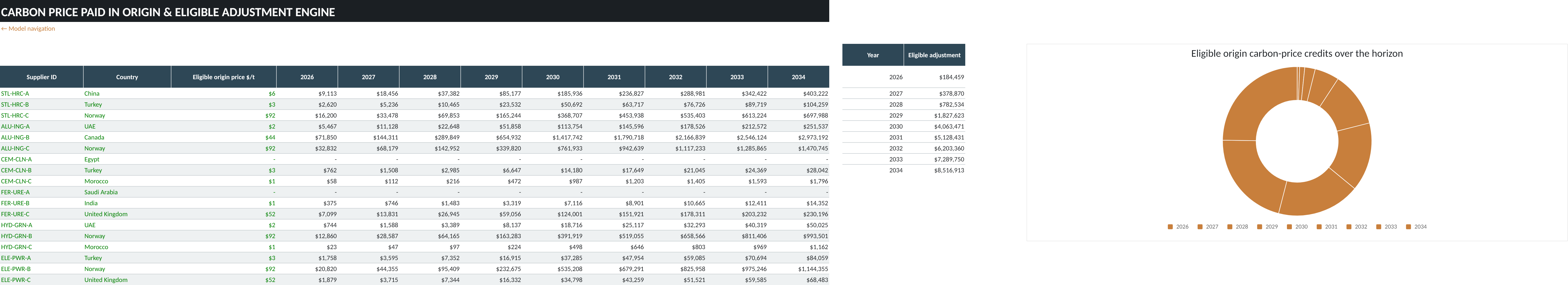Viewport: 1568px width, 285px height.
Task: Select the 2026 column header in supplier table
Action: [307, 77]
